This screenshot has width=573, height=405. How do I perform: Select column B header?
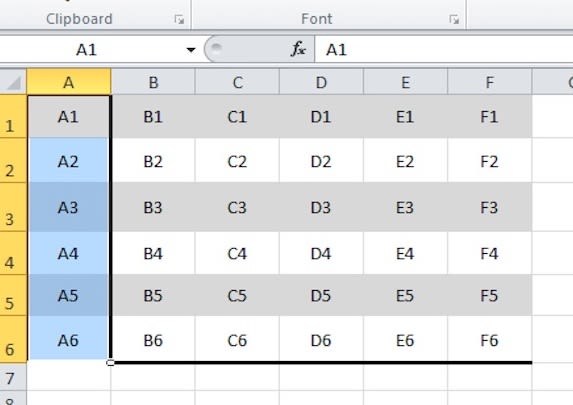click(x=153, y=83)
